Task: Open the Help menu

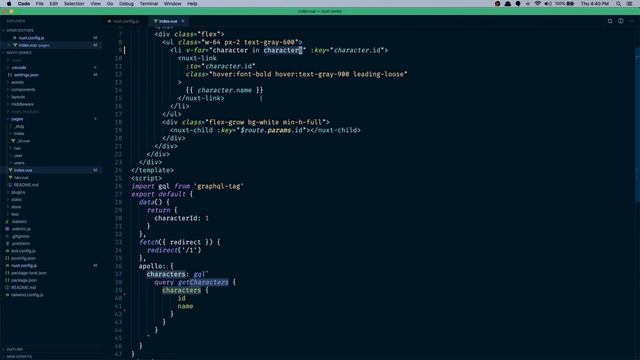Action: 192,4
